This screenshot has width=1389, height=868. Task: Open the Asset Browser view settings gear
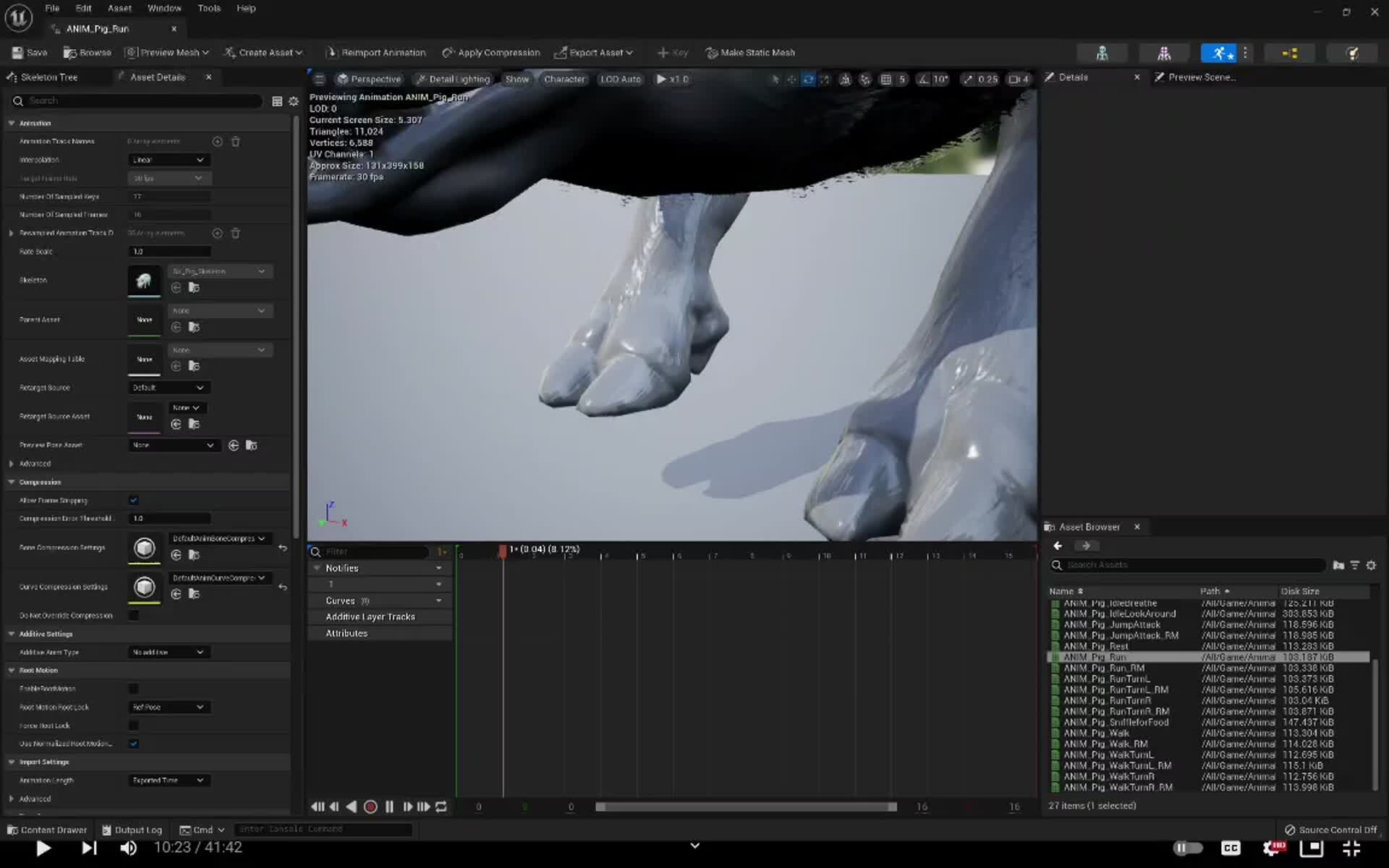(x=1371, y=565)
